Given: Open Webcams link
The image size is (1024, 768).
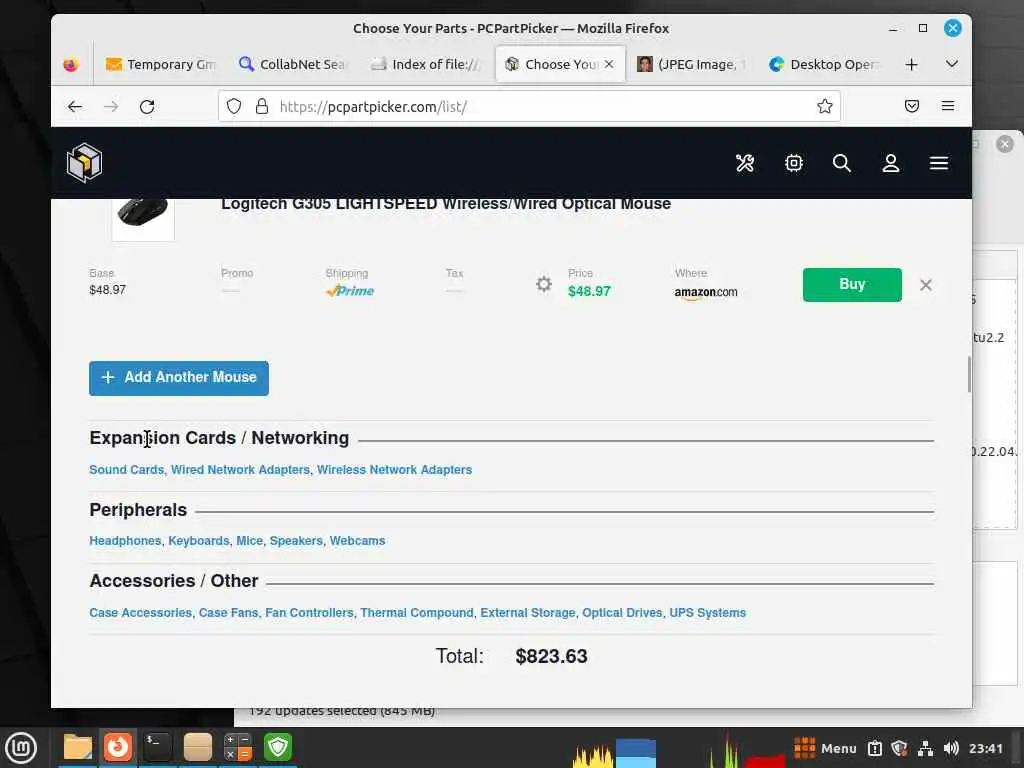Looking at the screenshot, I should (357, 541).
